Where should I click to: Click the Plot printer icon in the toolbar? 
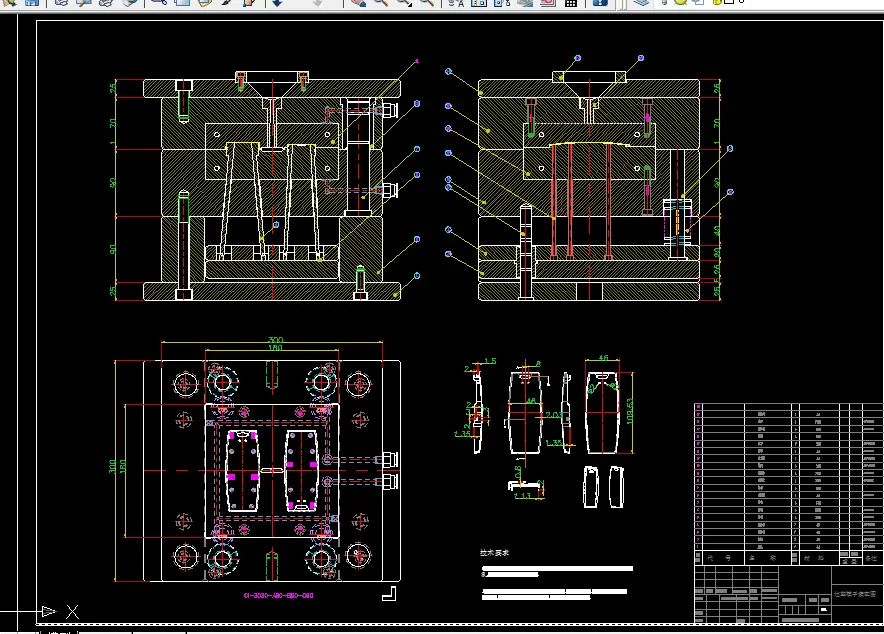point(61,2)
